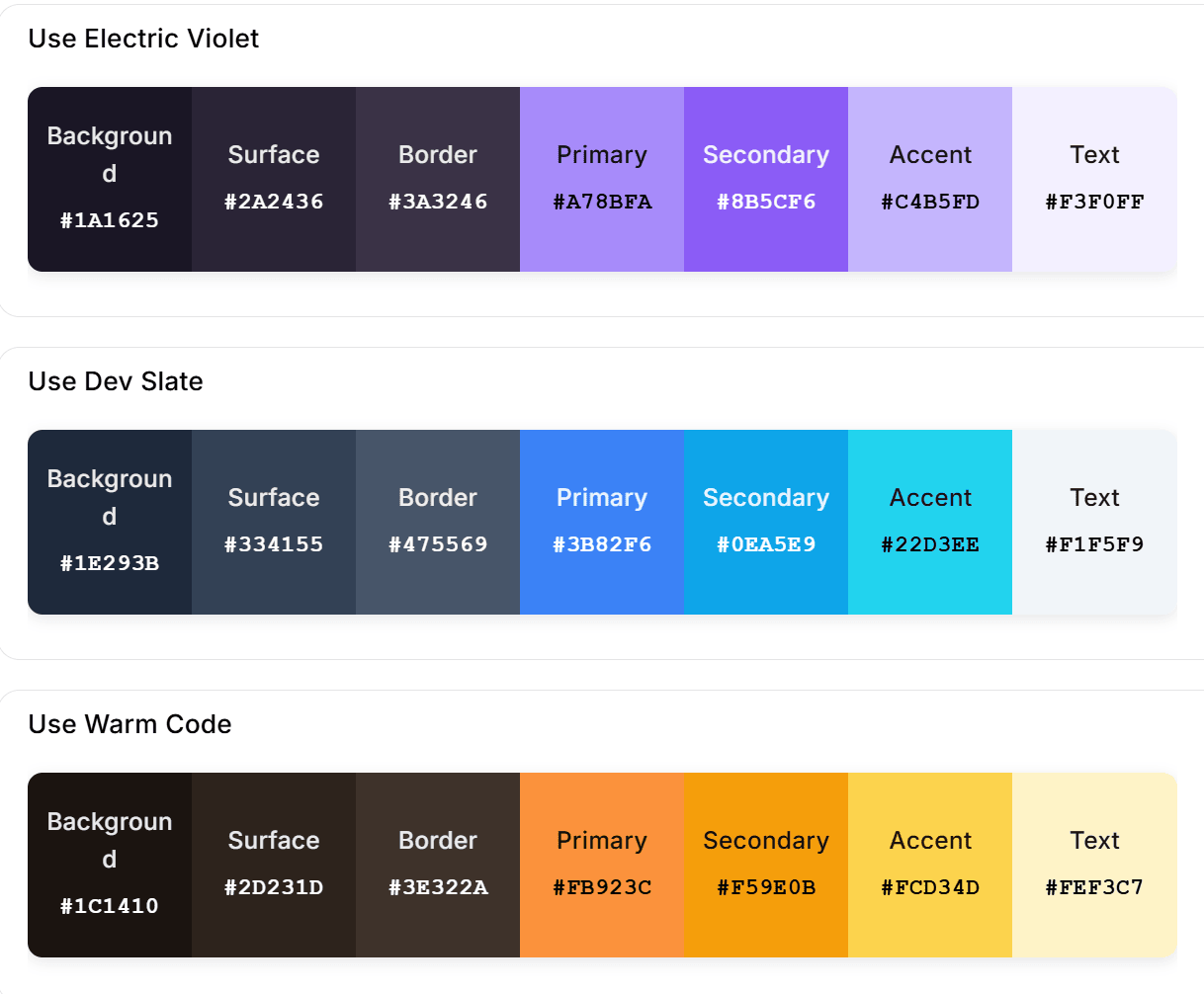This screenshot has width=1204, height=994.
Task: Select the Accent swatch #FCD34D
Action: click(930, 864)
